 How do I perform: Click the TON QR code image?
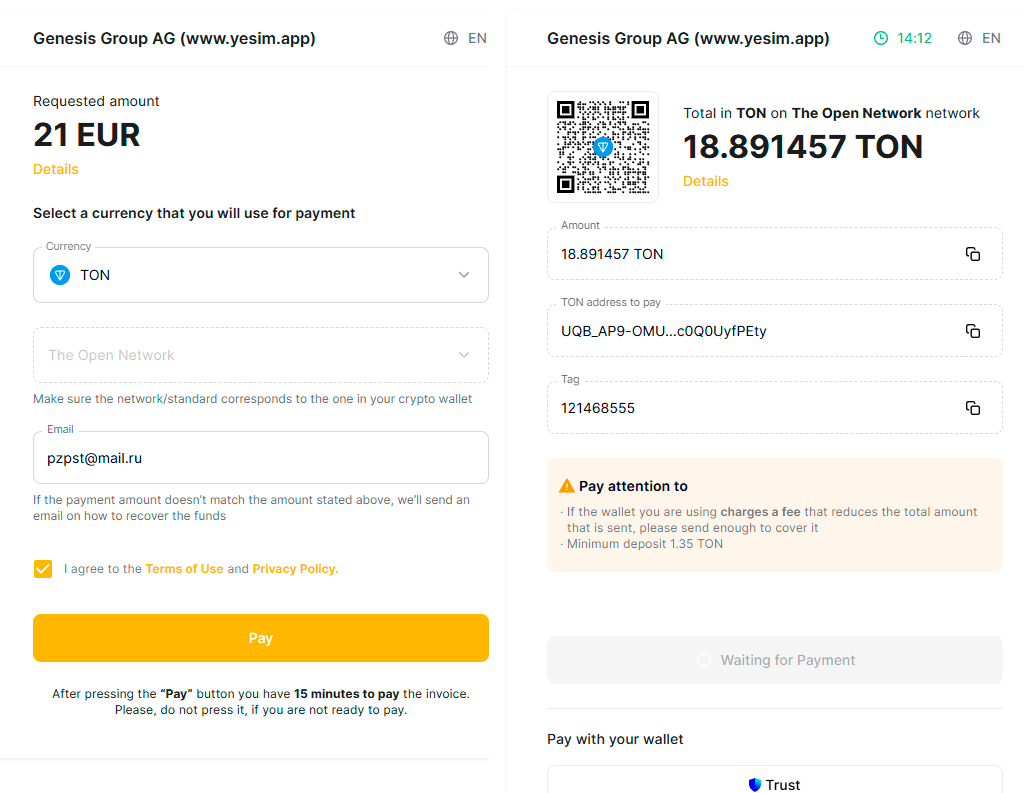603,147
